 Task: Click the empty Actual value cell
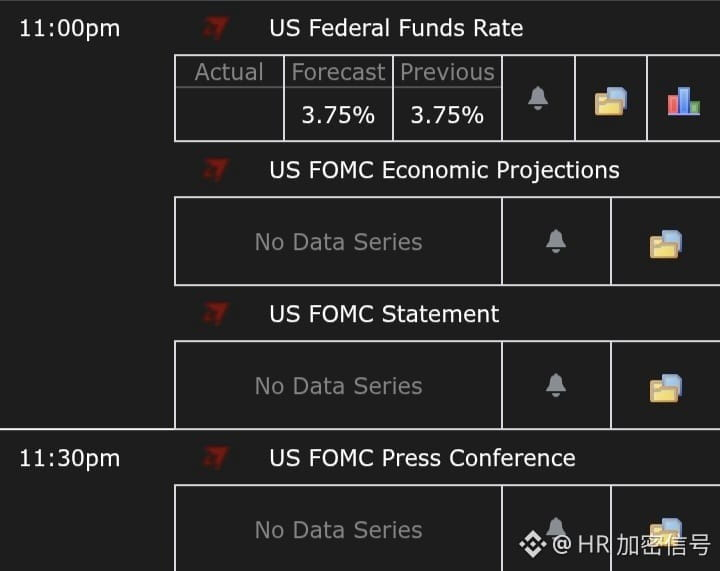click(230, 114)
